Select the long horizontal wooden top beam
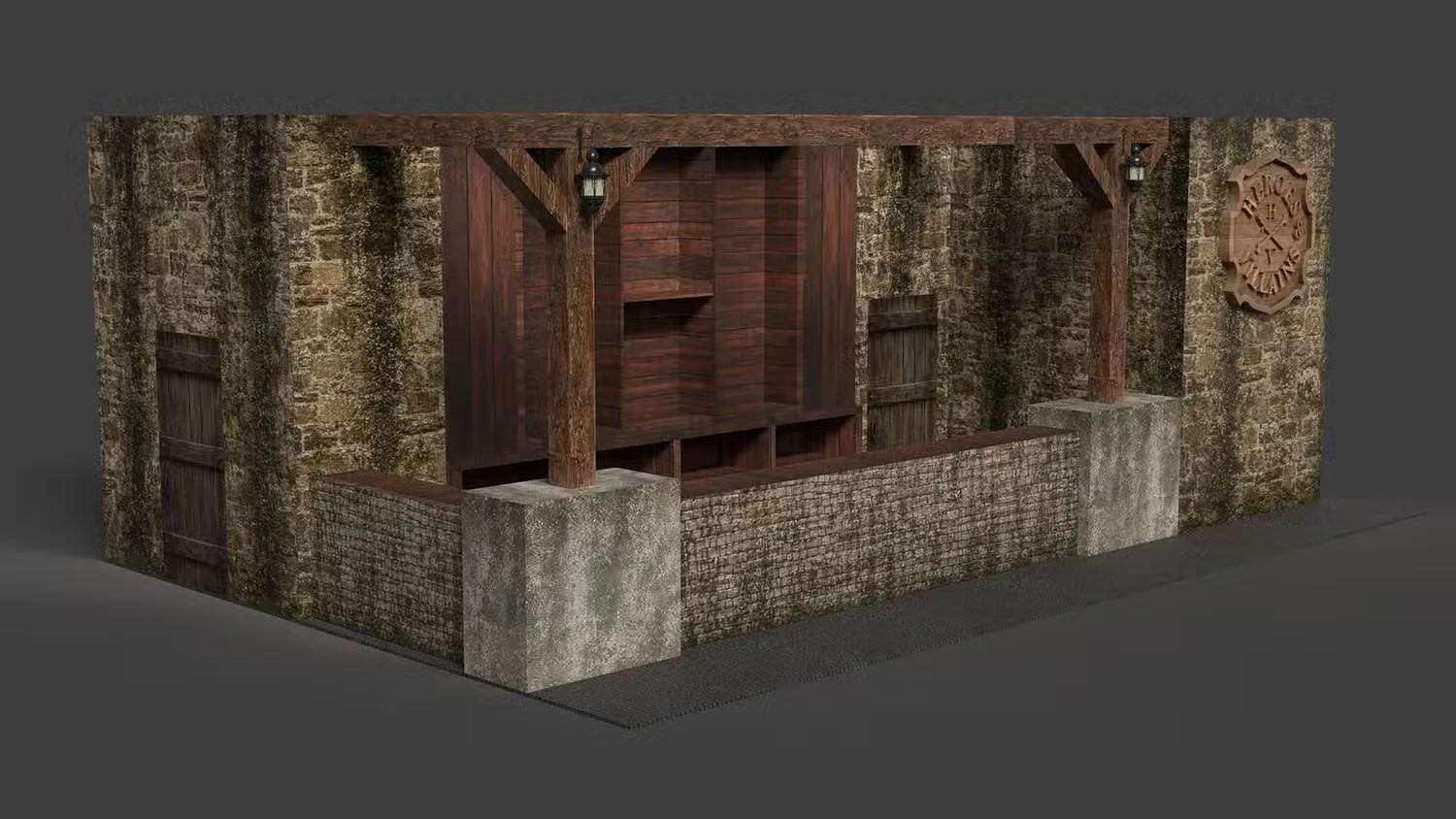Screen dimensions: 1456x819 (x=757, y=130)
